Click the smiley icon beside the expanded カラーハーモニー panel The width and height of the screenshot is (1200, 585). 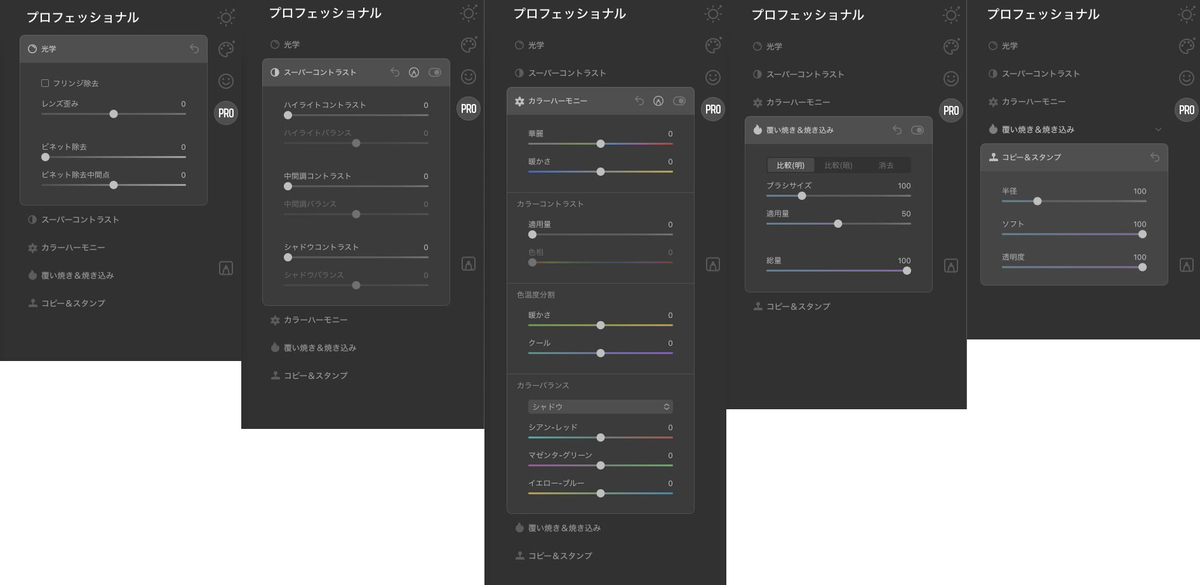[713, 77]
